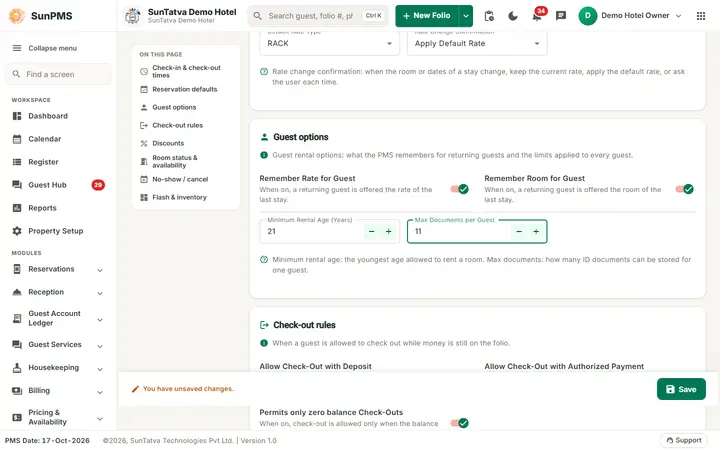The height and width of the screenshot is (450, 720).
Task: Open the New Folio dropdown arrow
Action: pyautogui.click(x=466, y=16)
